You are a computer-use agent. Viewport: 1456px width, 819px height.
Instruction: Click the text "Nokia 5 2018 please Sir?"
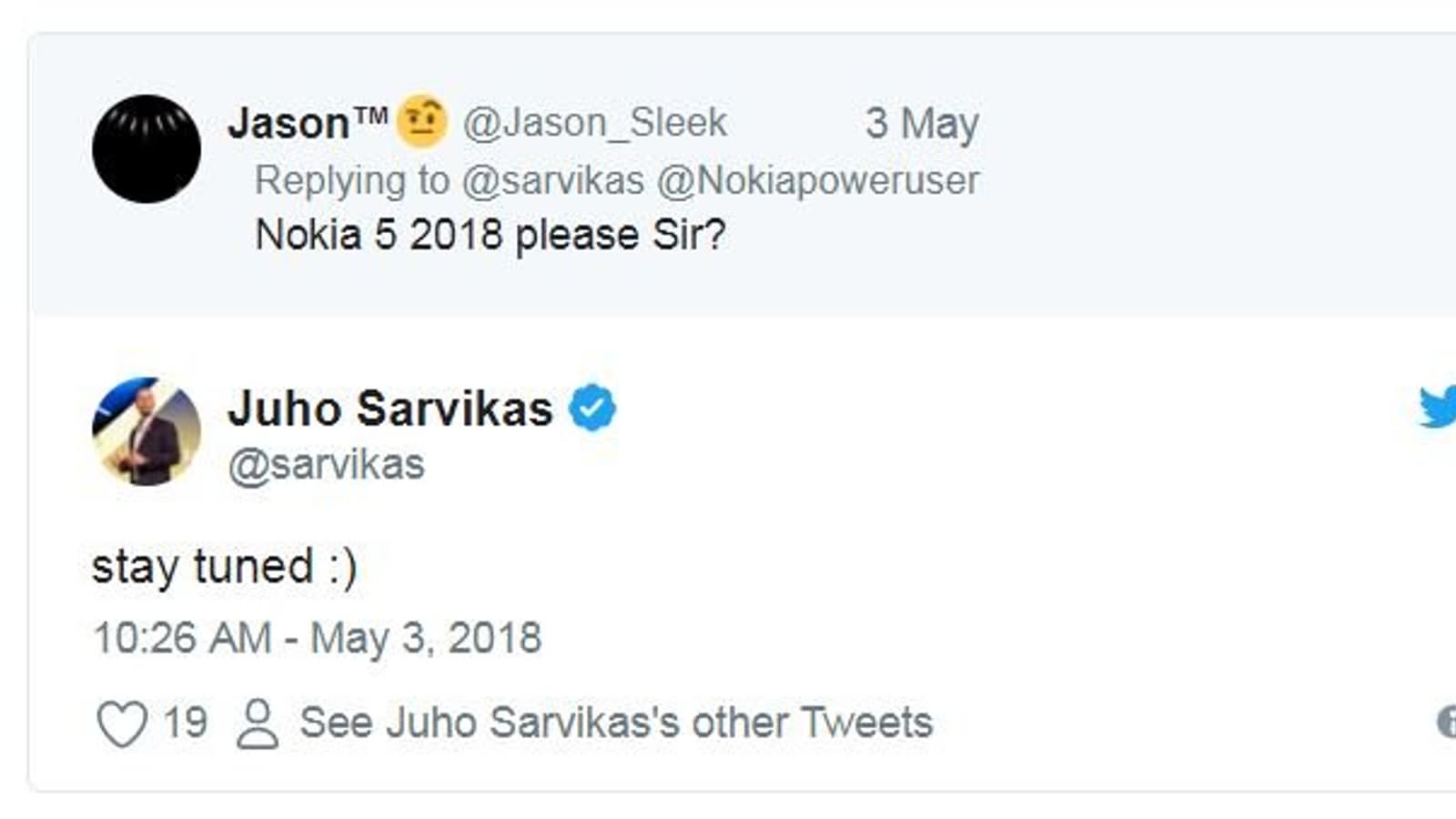[490, 235]
